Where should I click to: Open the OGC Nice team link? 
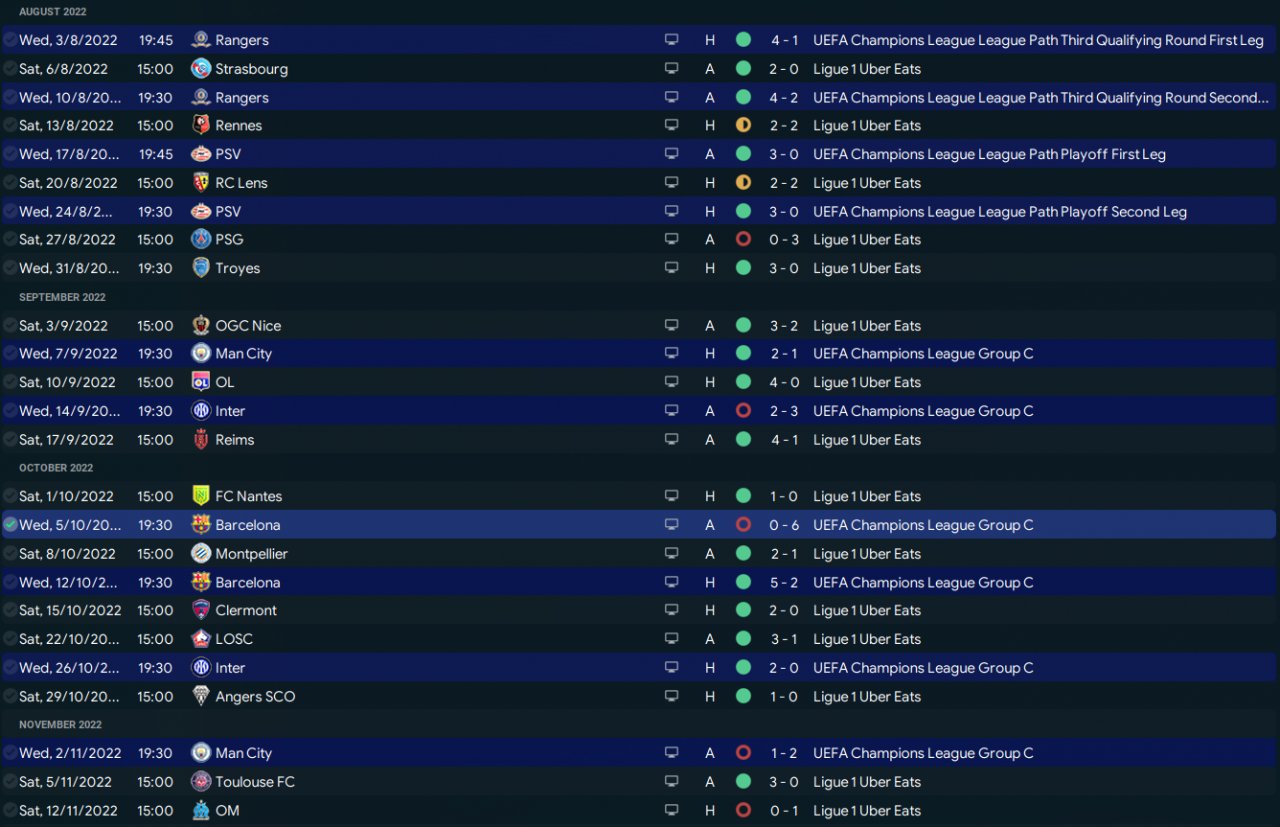pyautogui.click(x=248, y=325)
